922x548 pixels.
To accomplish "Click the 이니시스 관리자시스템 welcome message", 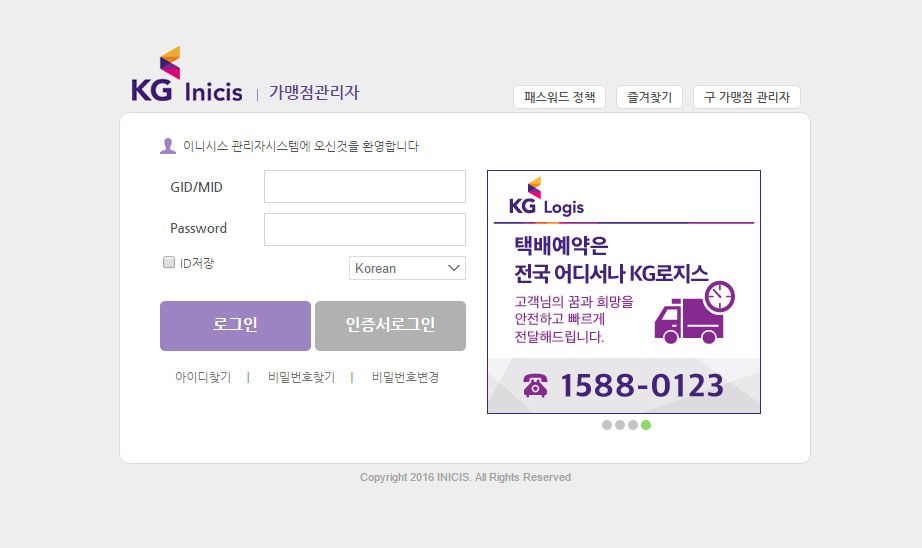I will (300, 146).
